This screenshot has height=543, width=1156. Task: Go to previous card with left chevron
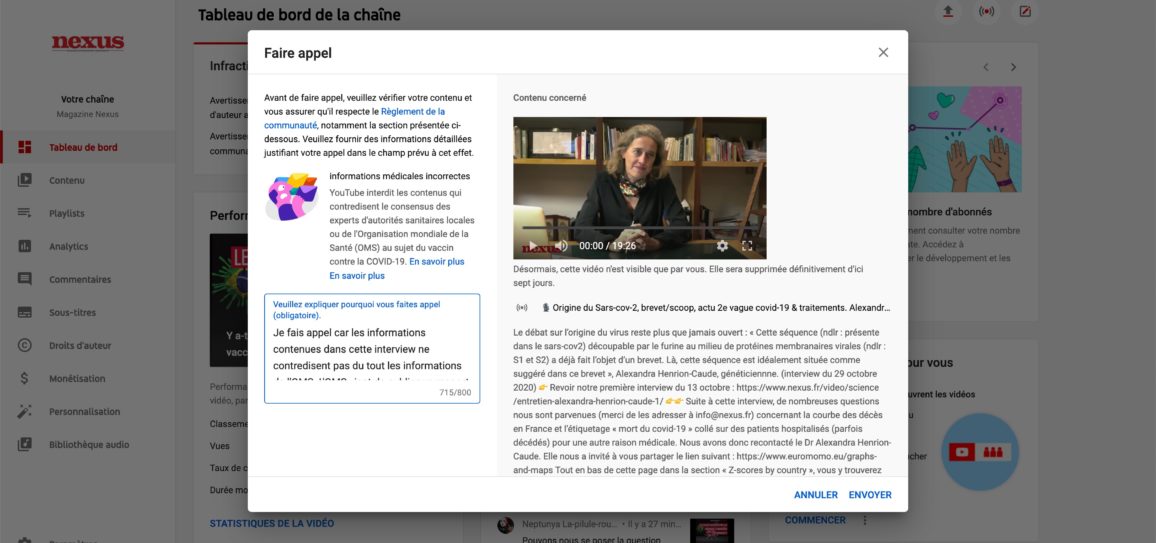coord(986,67)
